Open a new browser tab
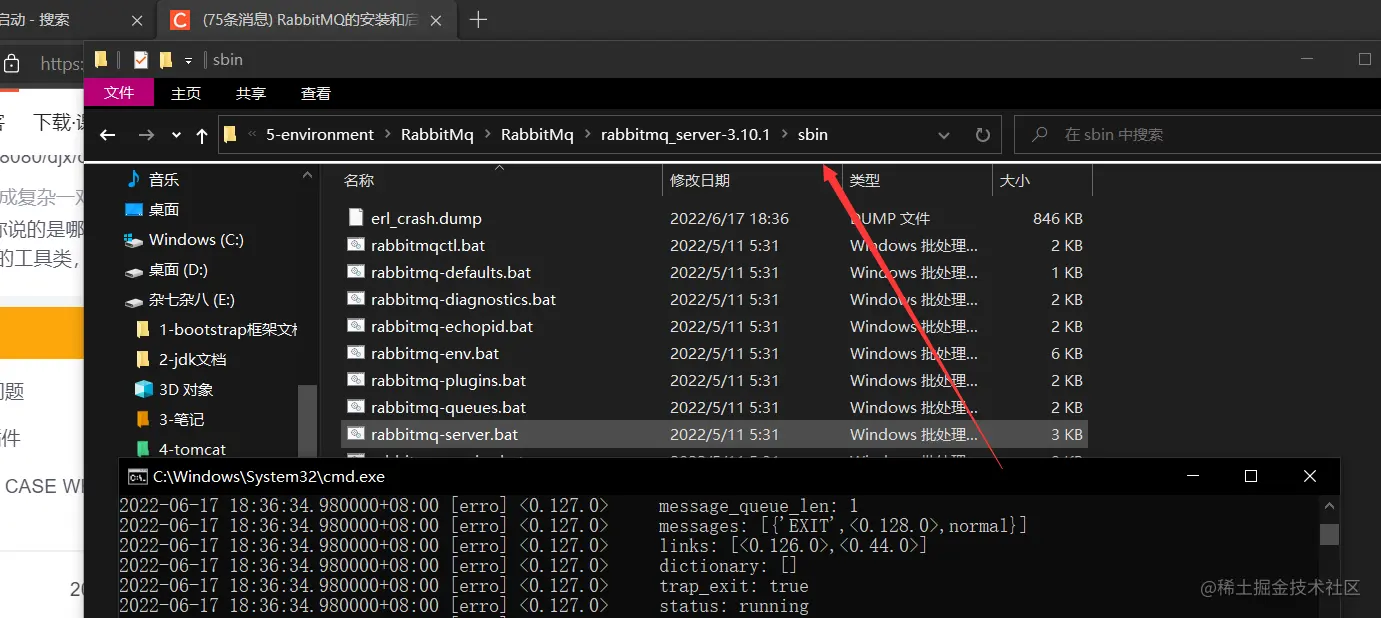Viewport: 1381px width, 618px height. coord(478,20)
